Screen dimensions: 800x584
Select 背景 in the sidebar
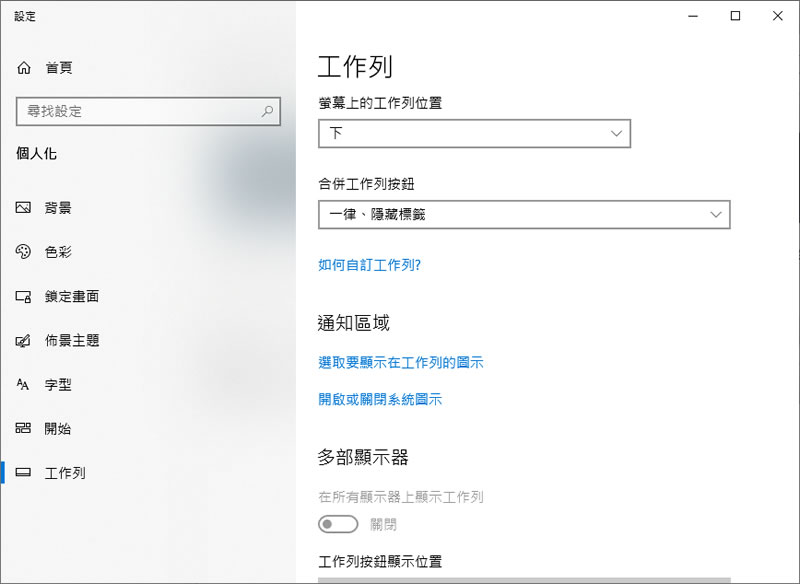(58, 208)
